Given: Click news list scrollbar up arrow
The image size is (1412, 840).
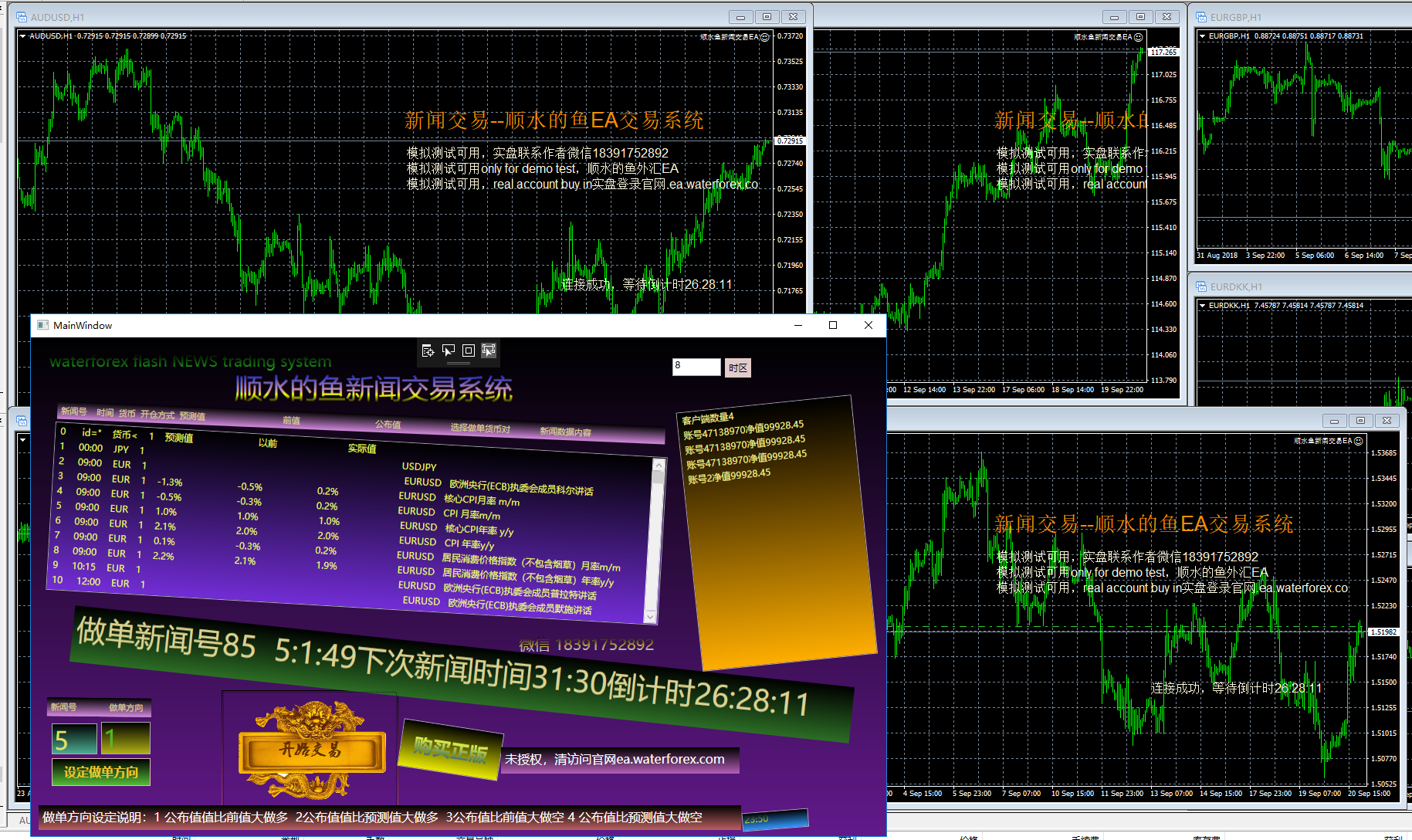Looking at the screenshot, I should pyautogui.click(x=659, y=465).
